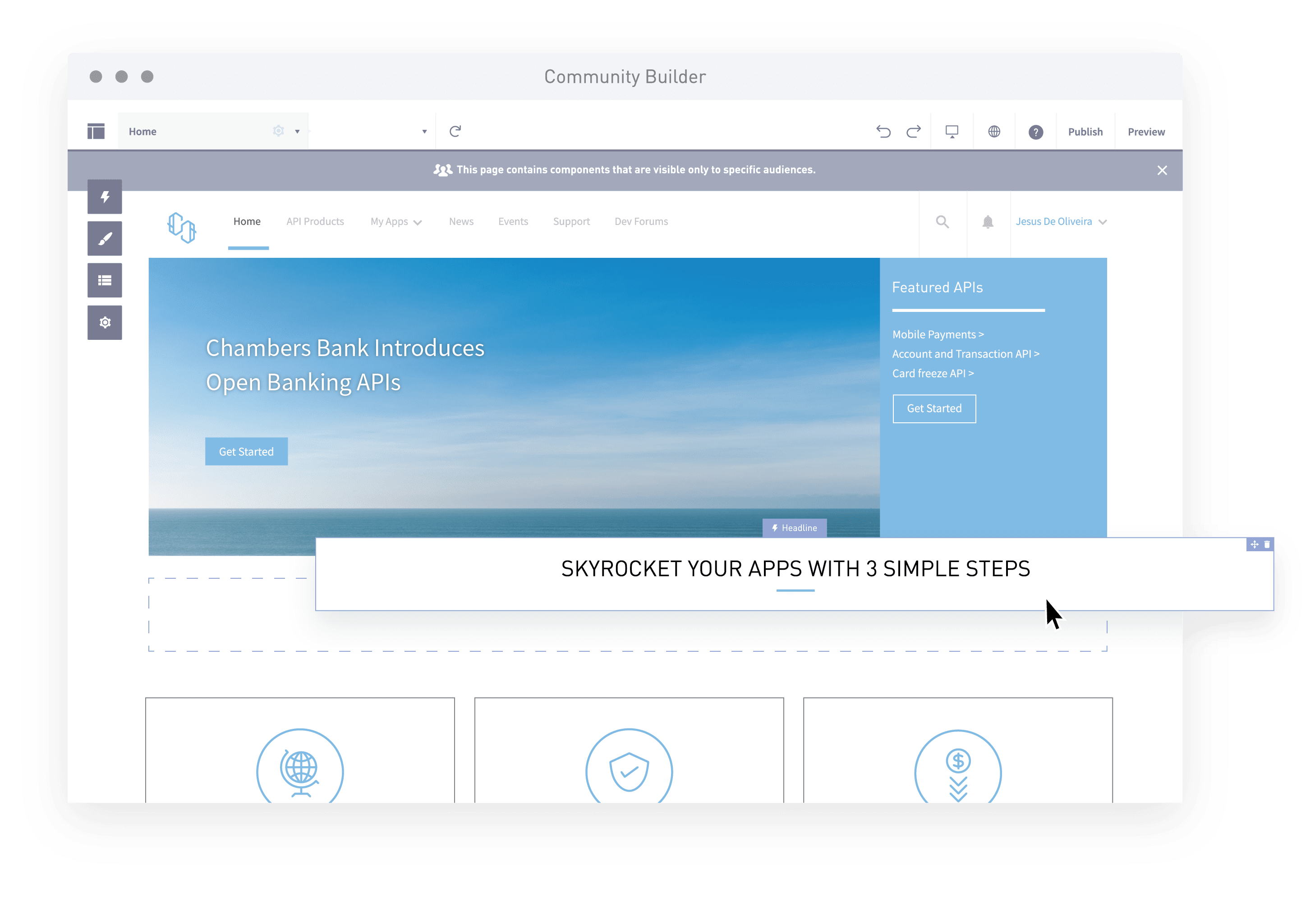Preview the community
1315x924 pixels.
(1146, 132)
